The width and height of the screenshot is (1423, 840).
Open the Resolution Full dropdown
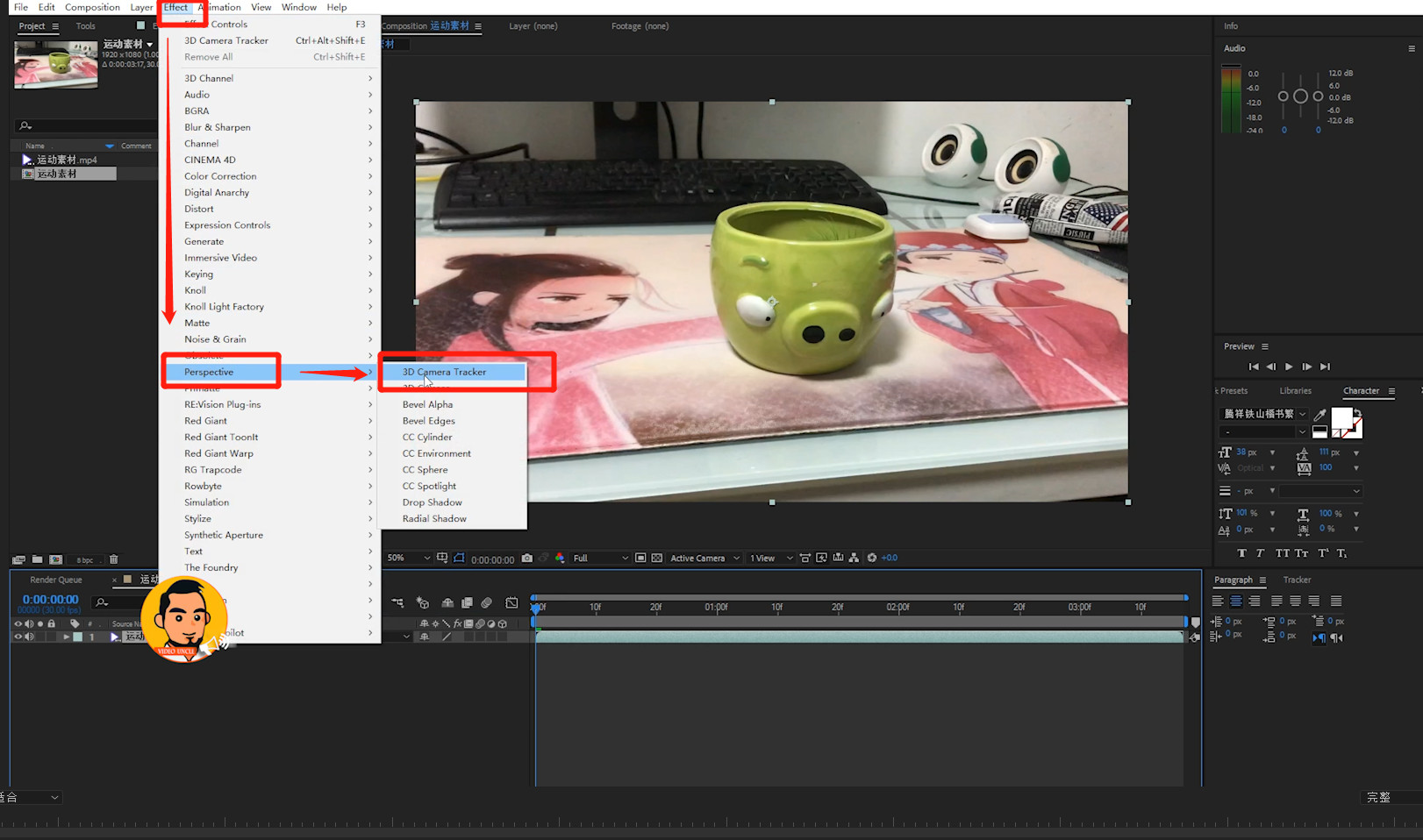601,558
